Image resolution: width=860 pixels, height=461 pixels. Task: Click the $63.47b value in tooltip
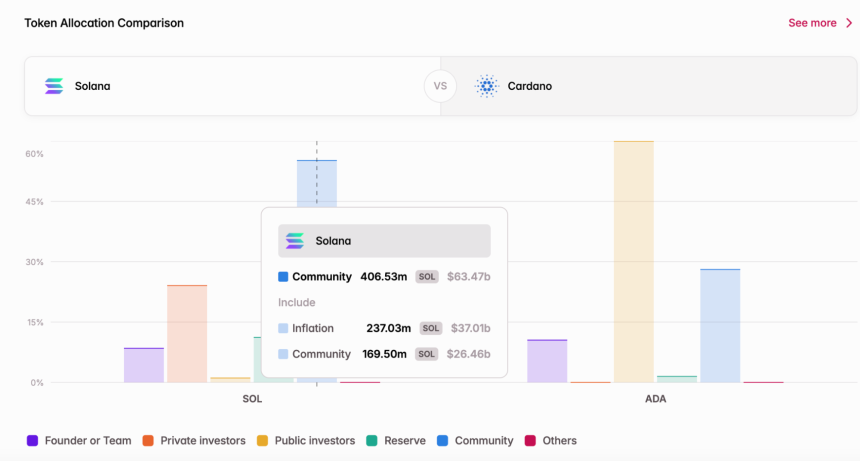(x=468, y=277)
